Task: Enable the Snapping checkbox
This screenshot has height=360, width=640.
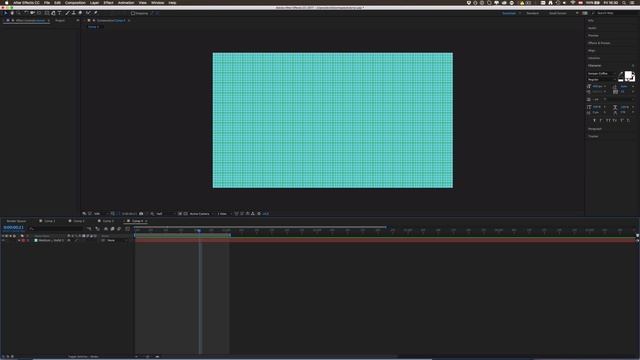Action: [x=133, y=13]
